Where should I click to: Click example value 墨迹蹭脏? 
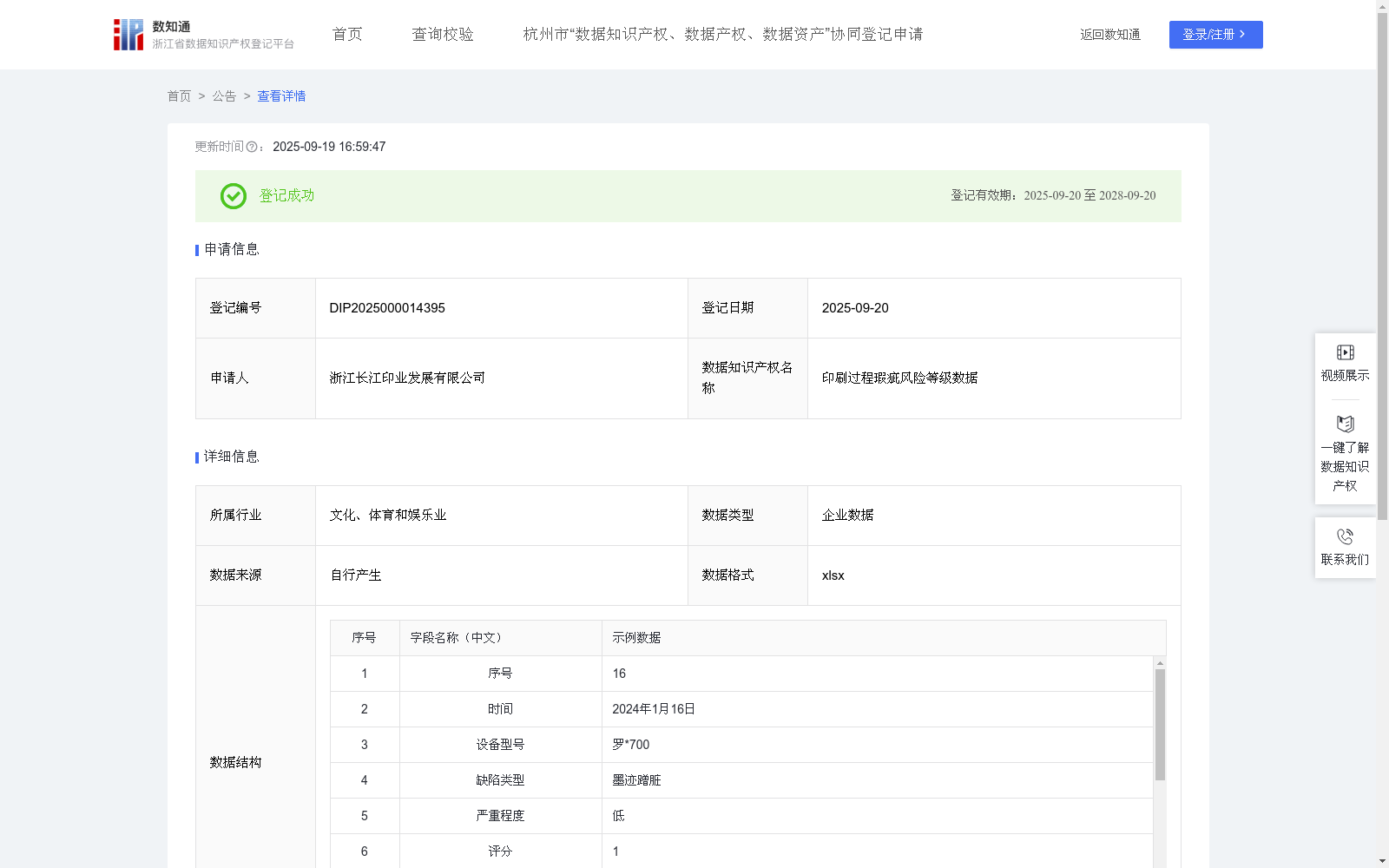(x=636, y=780)
